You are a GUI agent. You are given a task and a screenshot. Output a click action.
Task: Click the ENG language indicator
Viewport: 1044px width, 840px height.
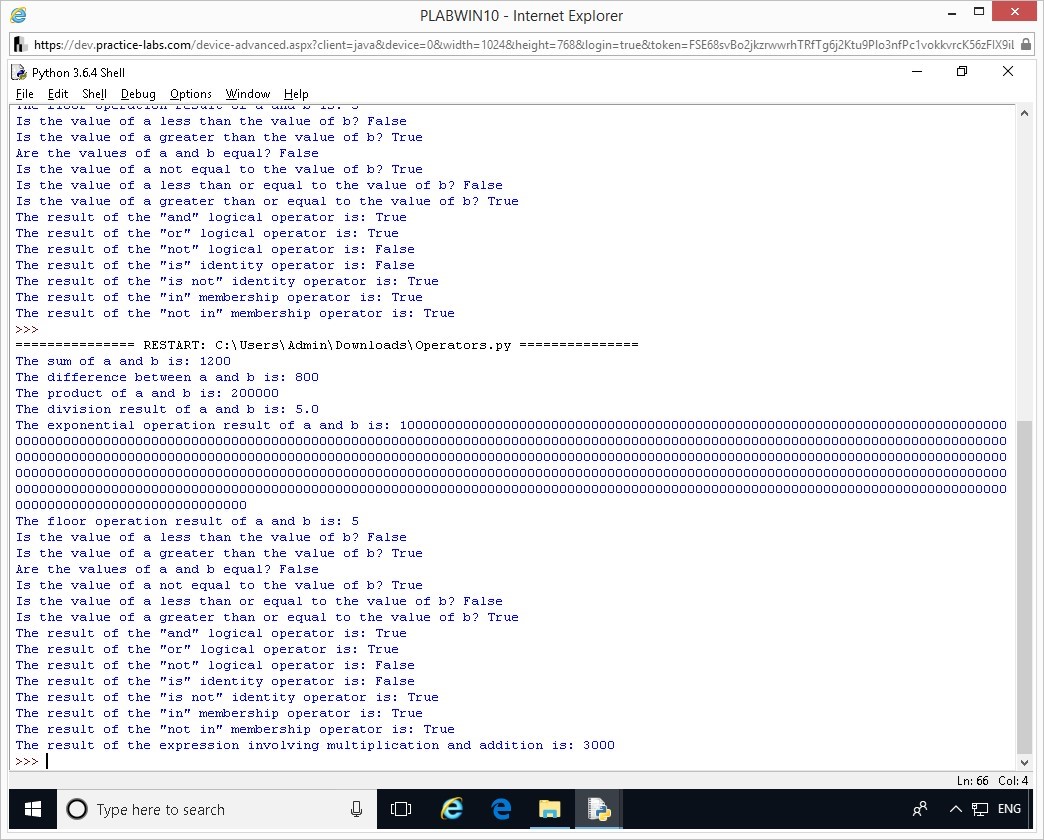1009,809
